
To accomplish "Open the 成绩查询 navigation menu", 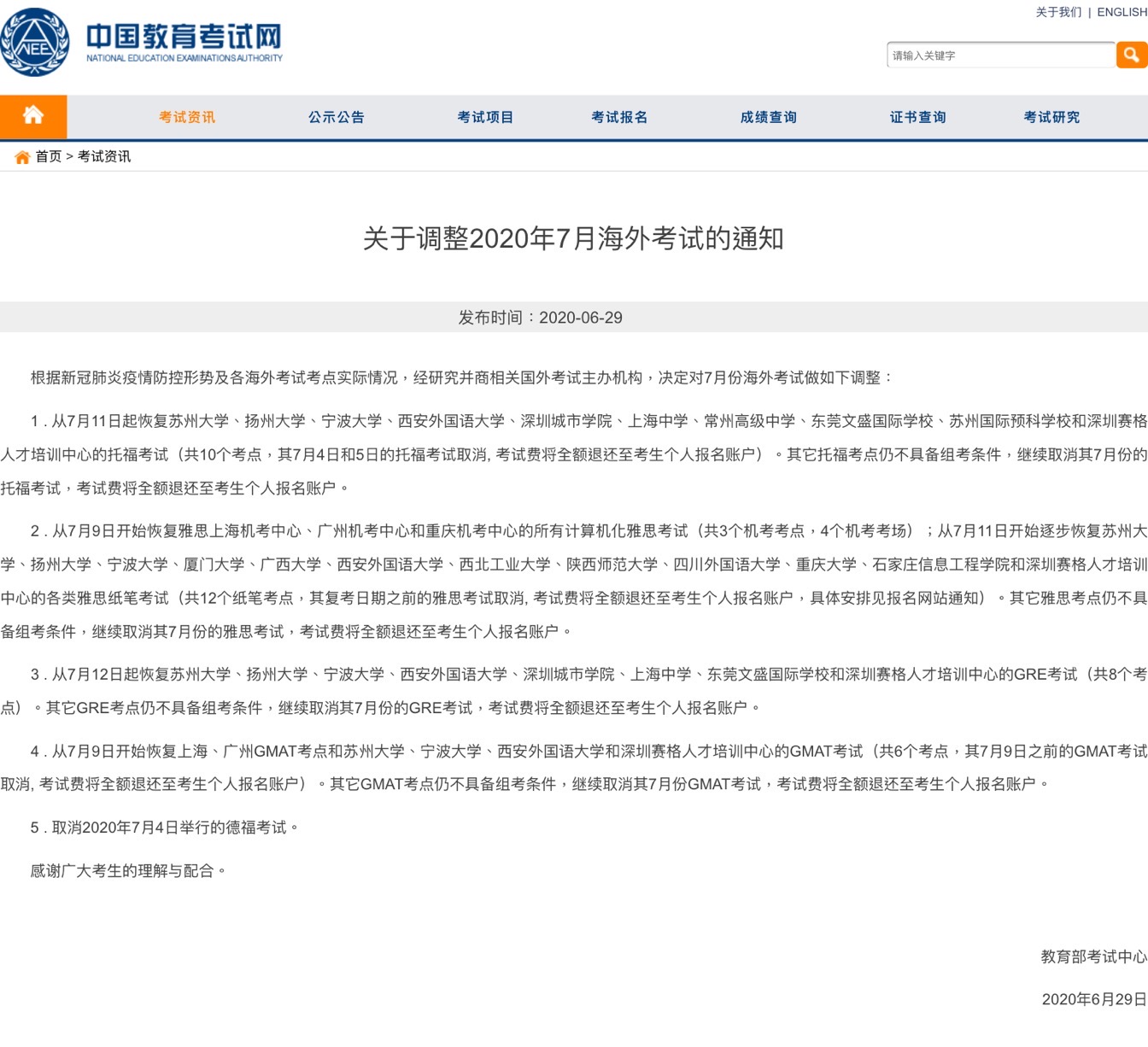I will click(x=768, y=116).
